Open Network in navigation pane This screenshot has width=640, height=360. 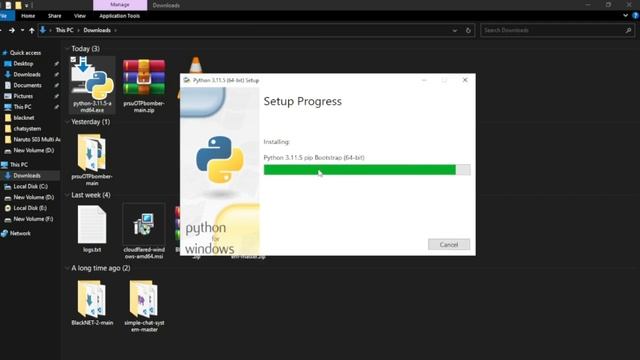pyautogui.click(x=20, y=233)
